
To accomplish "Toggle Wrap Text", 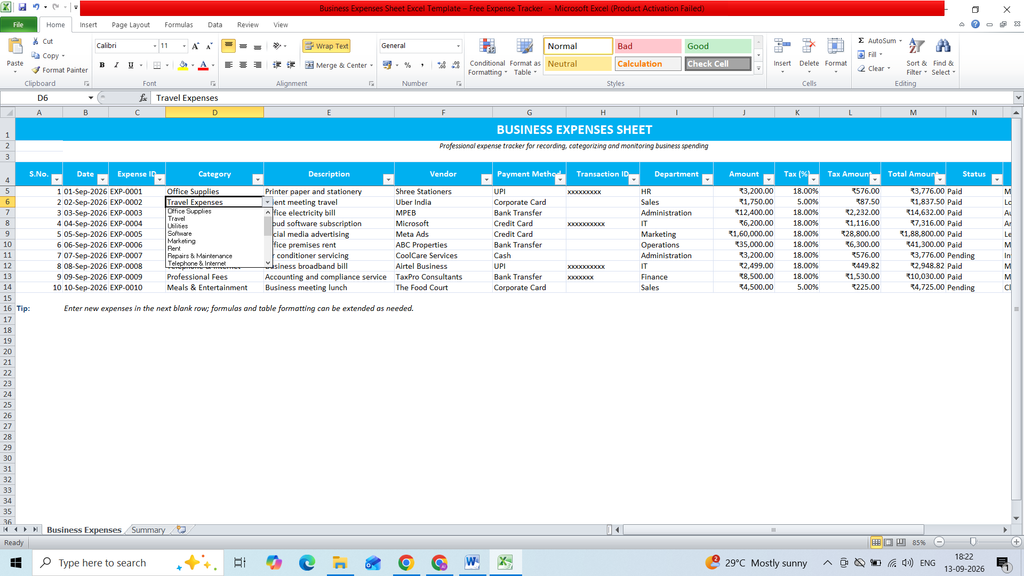I will (x=327, y=46).
